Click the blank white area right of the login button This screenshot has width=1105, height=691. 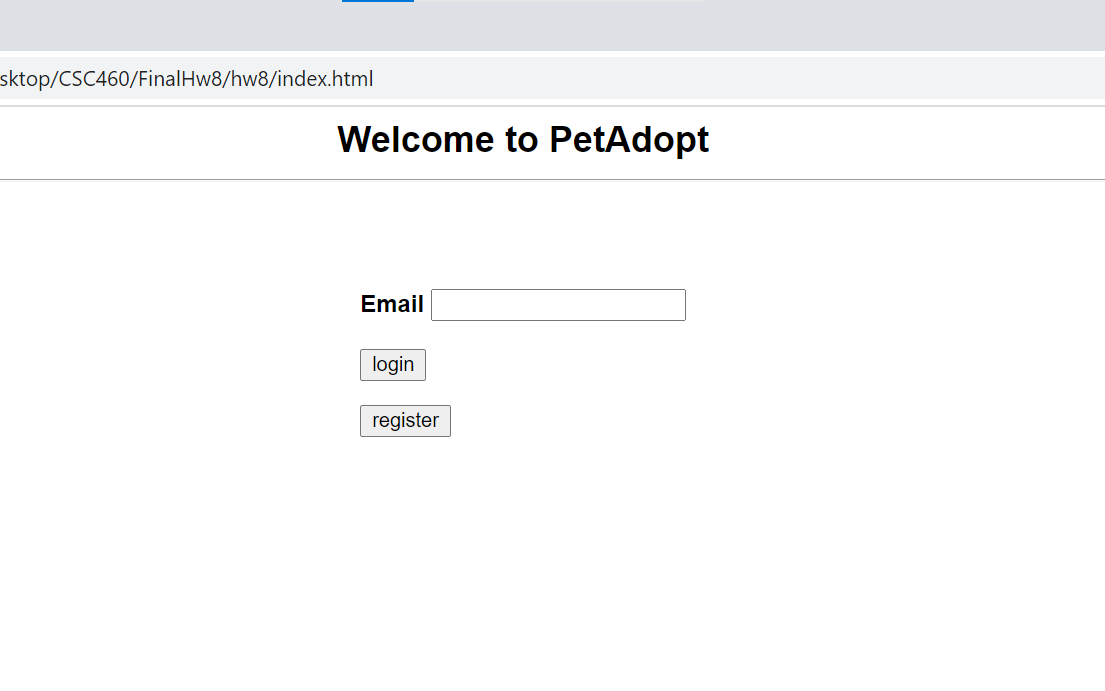(x=700, y=365)
